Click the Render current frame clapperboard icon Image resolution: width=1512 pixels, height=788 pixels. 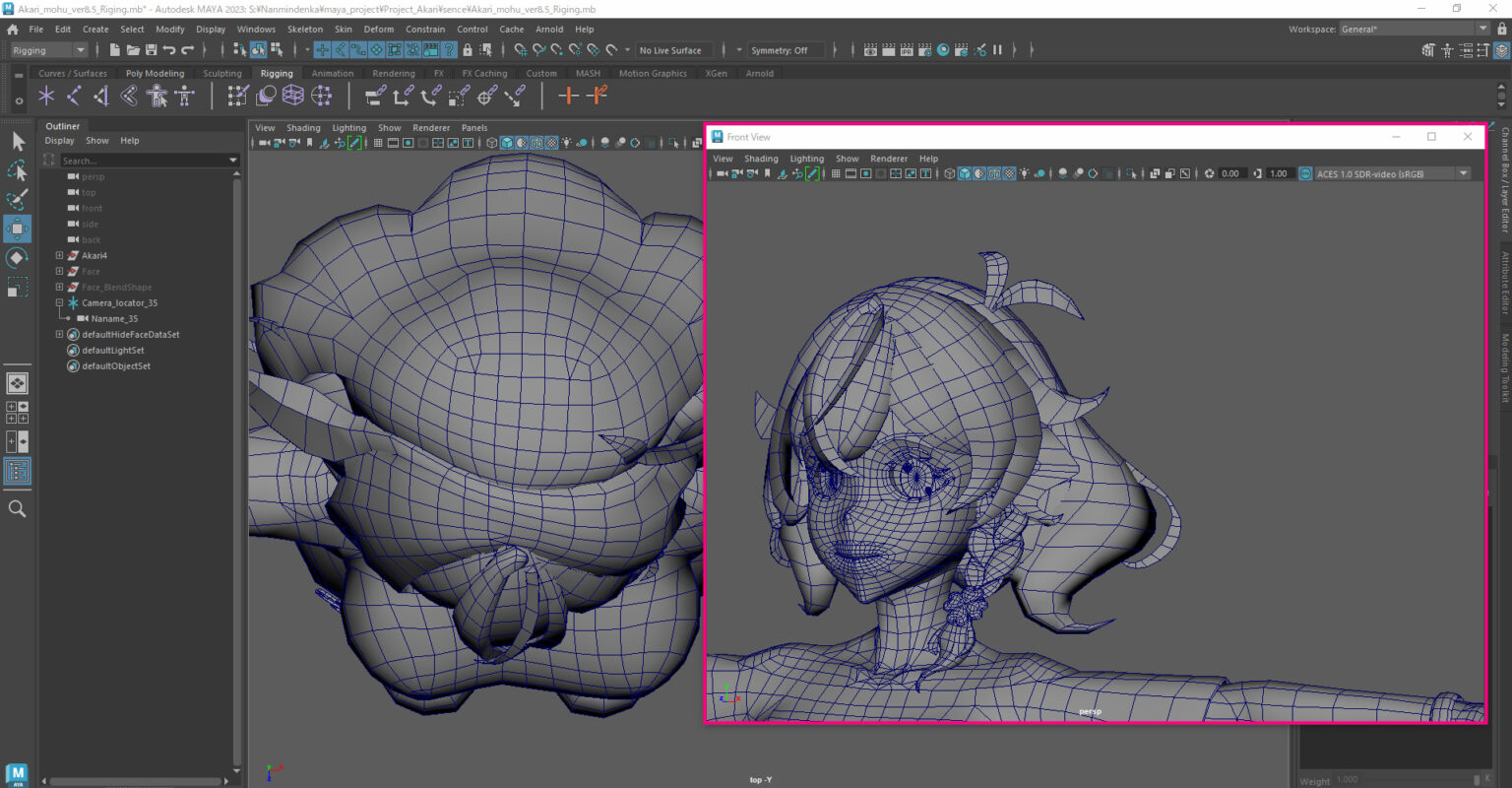click(871, 50)
